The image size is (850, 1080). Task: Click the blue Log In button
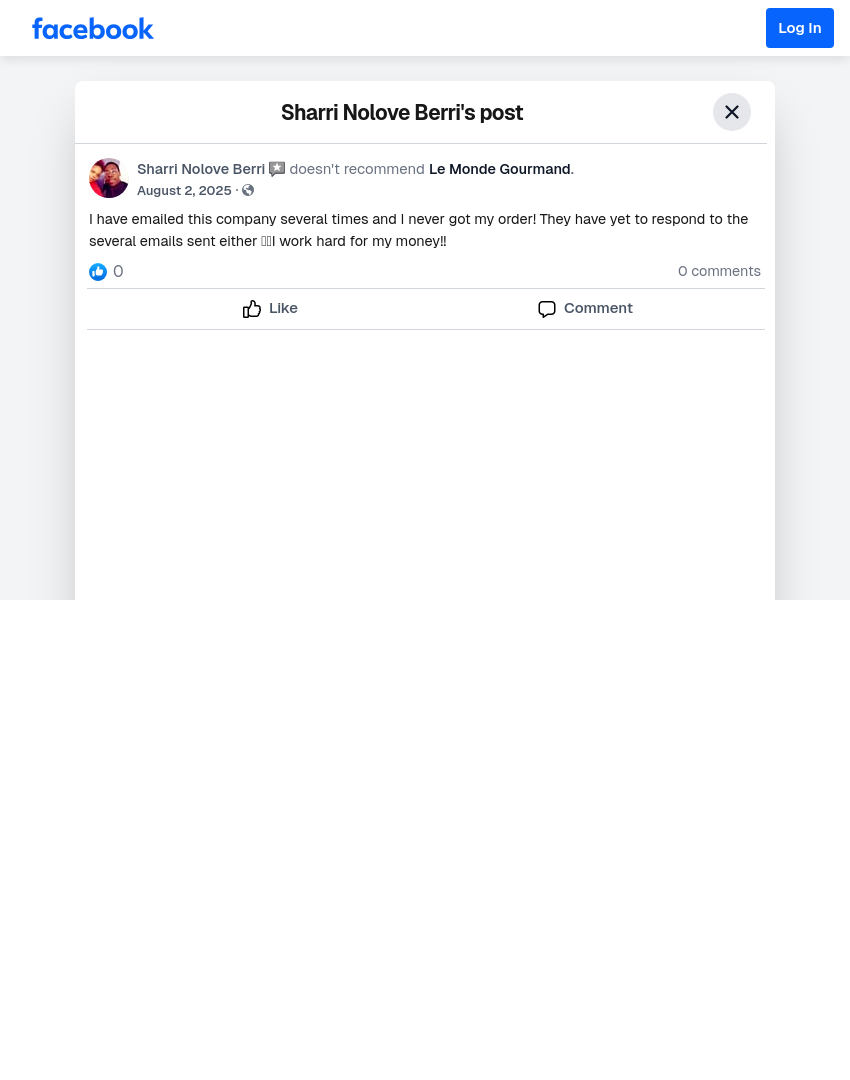click(800, 28)
